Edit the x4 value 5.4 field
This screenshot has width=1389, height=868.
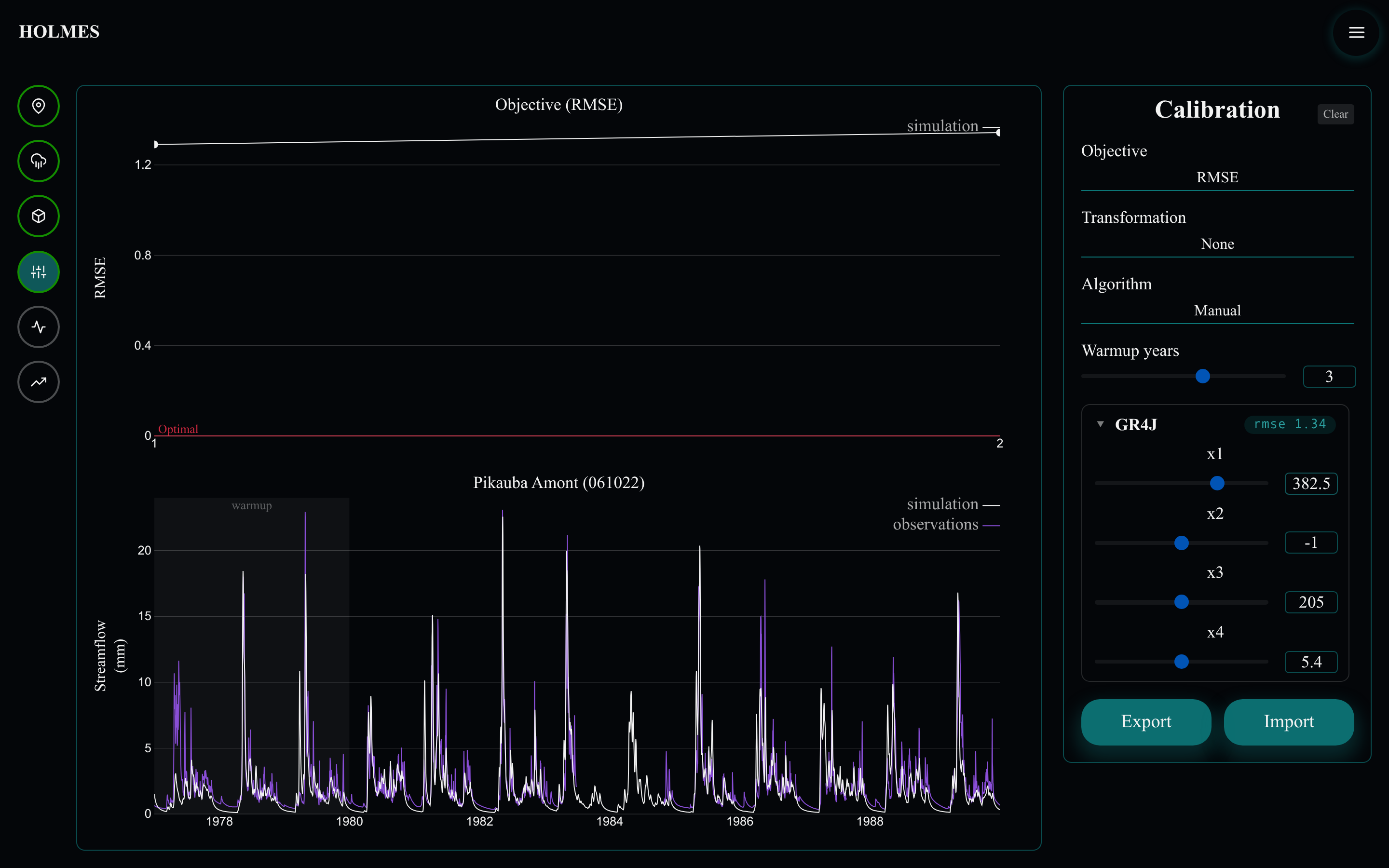pyautogui.click(x=1311, y=662)
